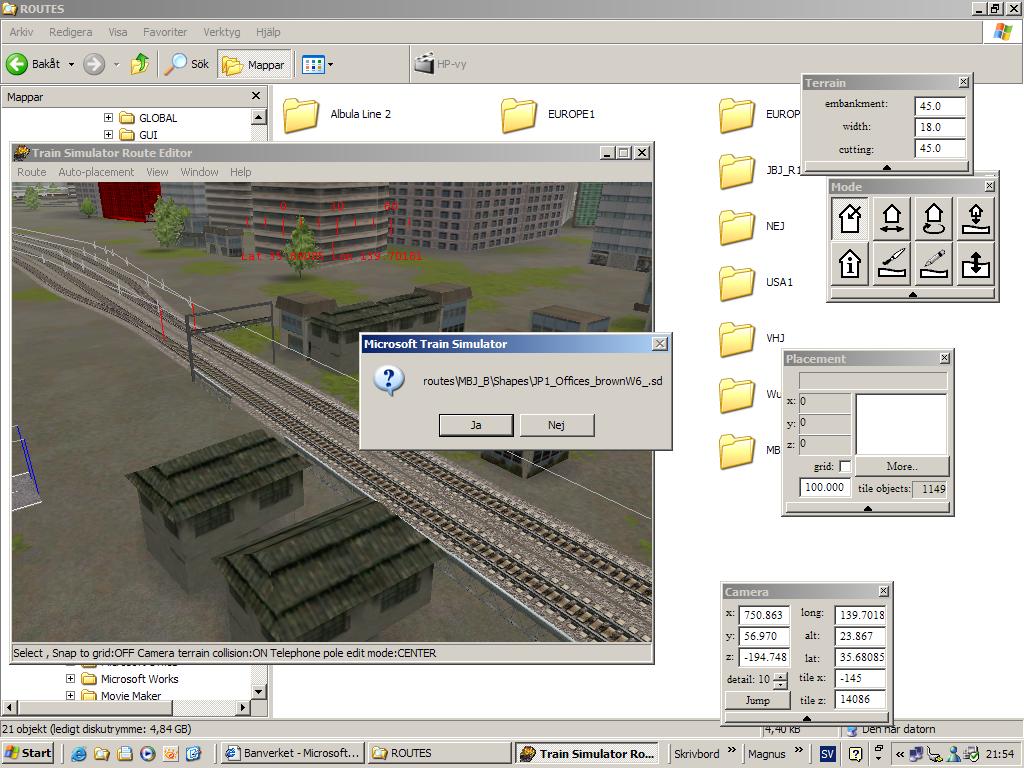Expand the Microsoft Works tree node
This screenshot has height=768, width=1024.
tap(71, 679)
